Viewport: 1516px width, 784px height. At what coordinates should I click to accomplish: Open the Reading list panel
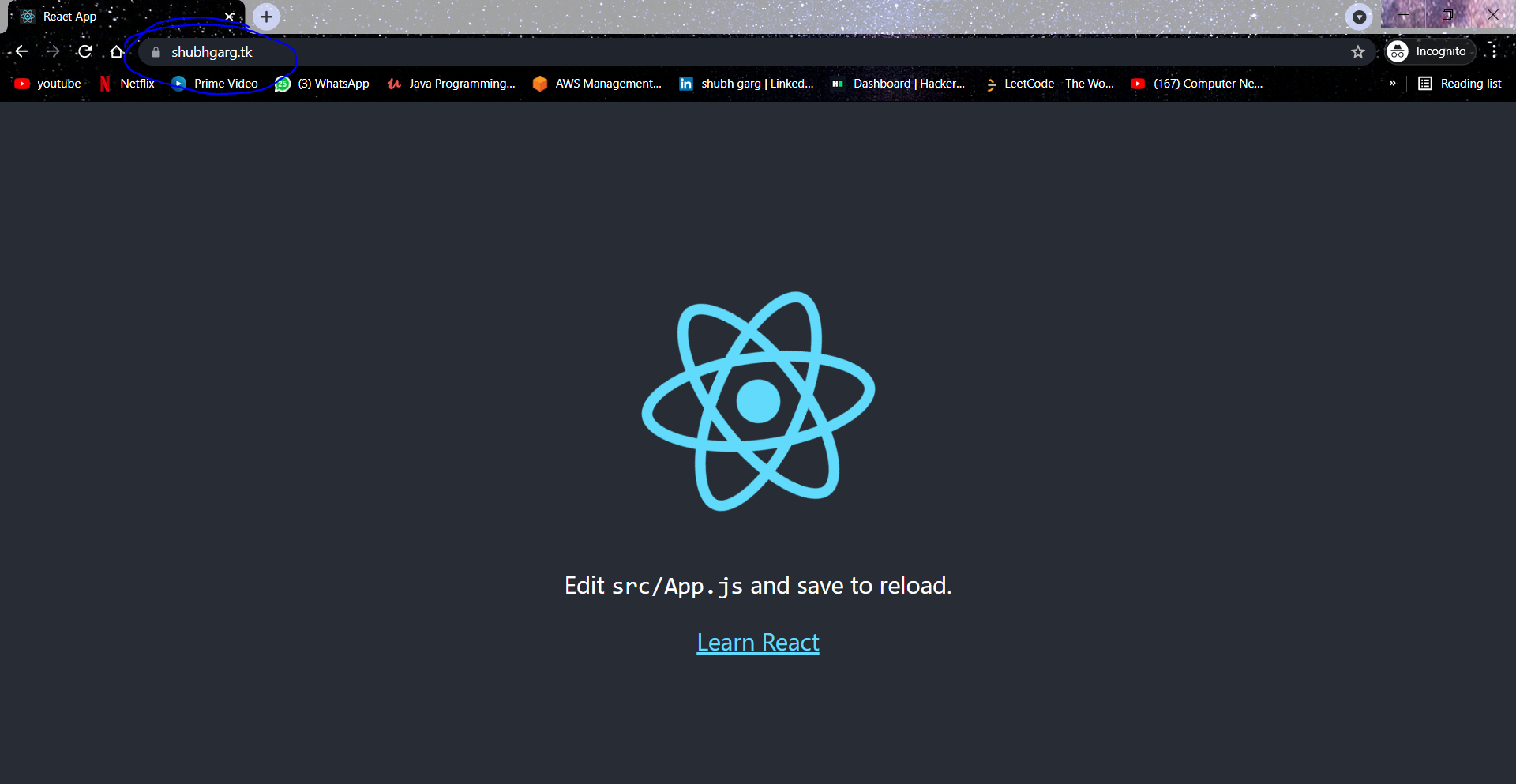pyautogui.click(x=1459, y=84)
